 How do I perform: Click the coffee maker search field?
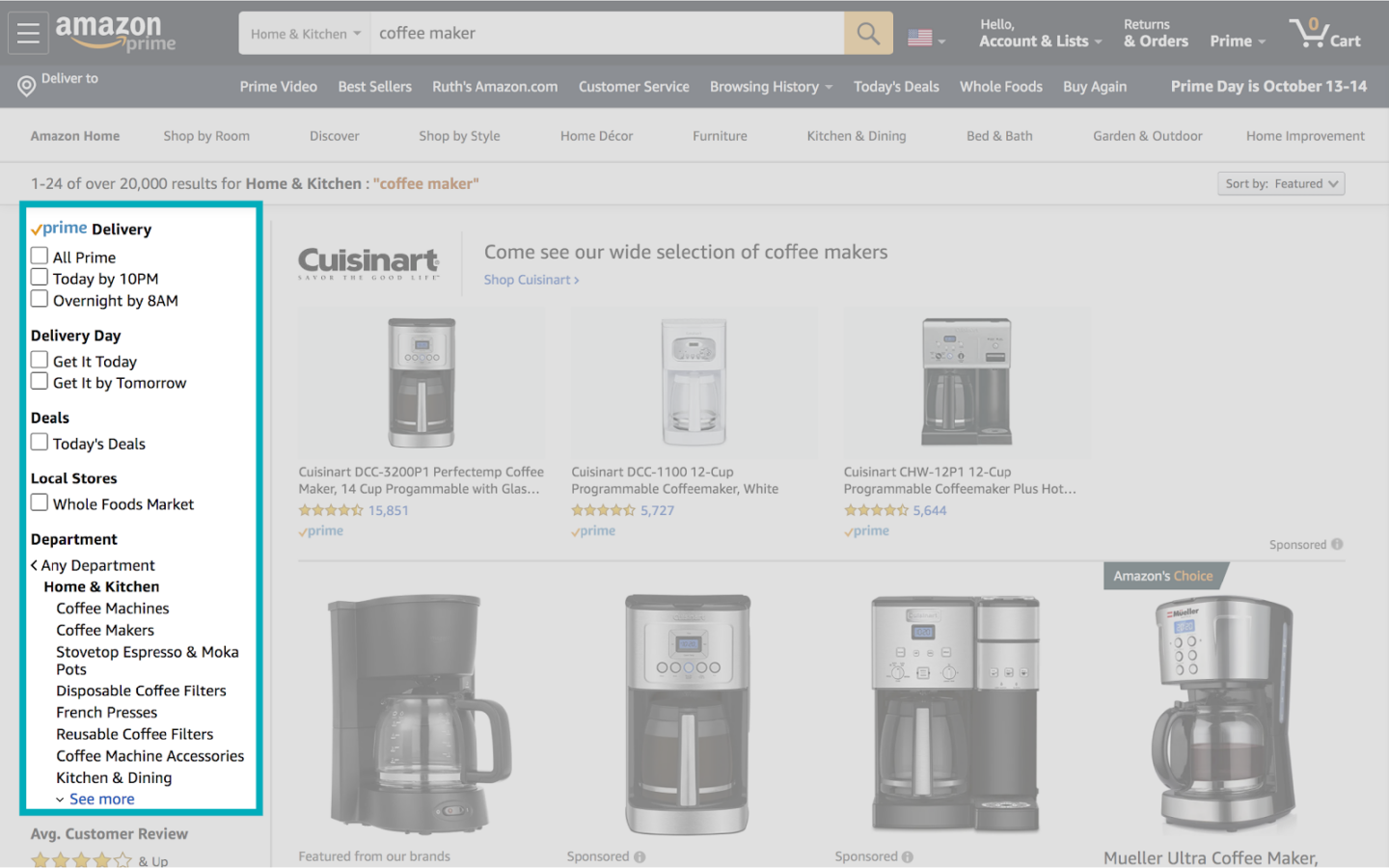(x=608, y=34)
